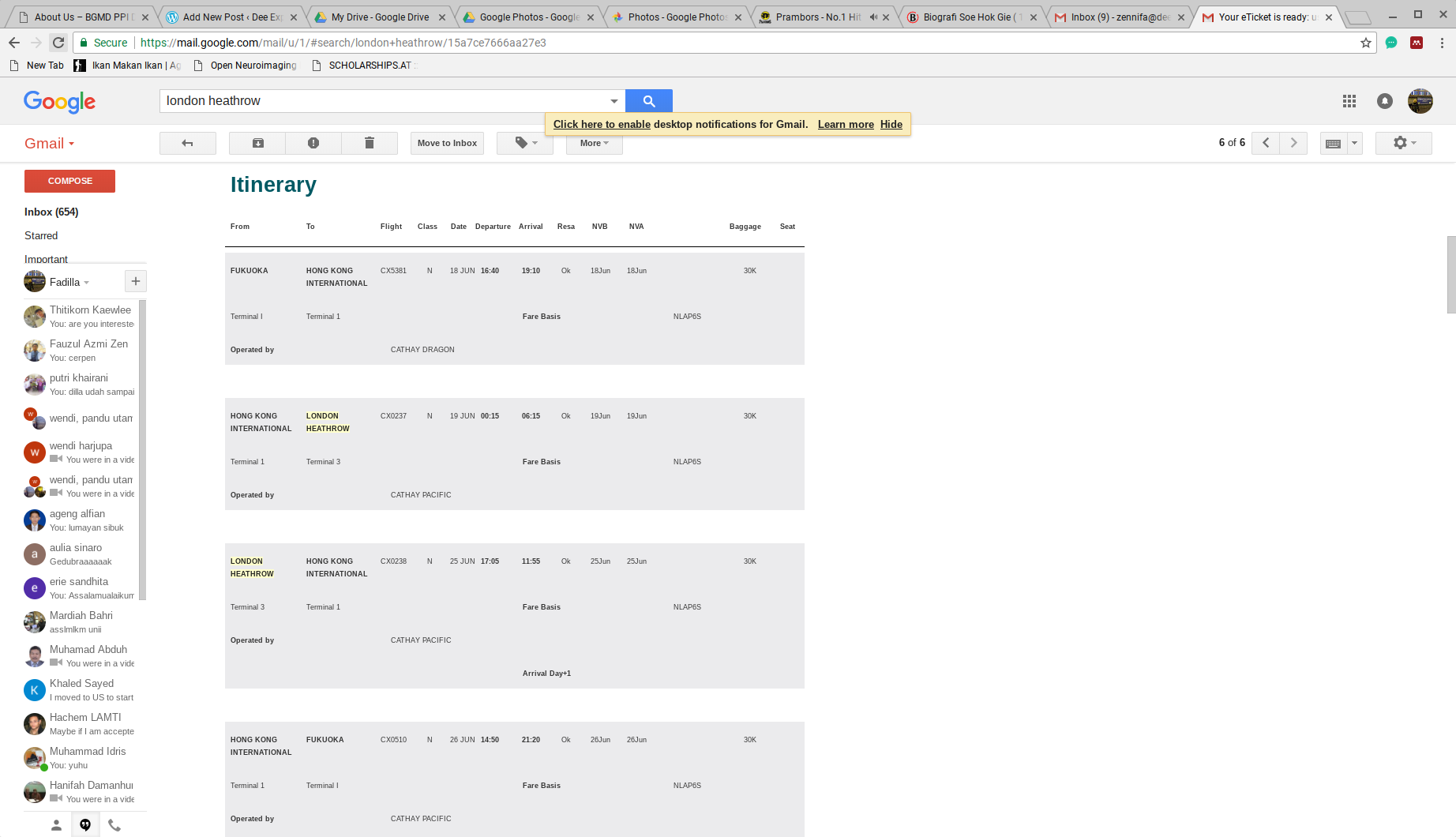This screenshot has height=837, width=1456.
Task: Click Move to Inbox button
Action: 447,143
